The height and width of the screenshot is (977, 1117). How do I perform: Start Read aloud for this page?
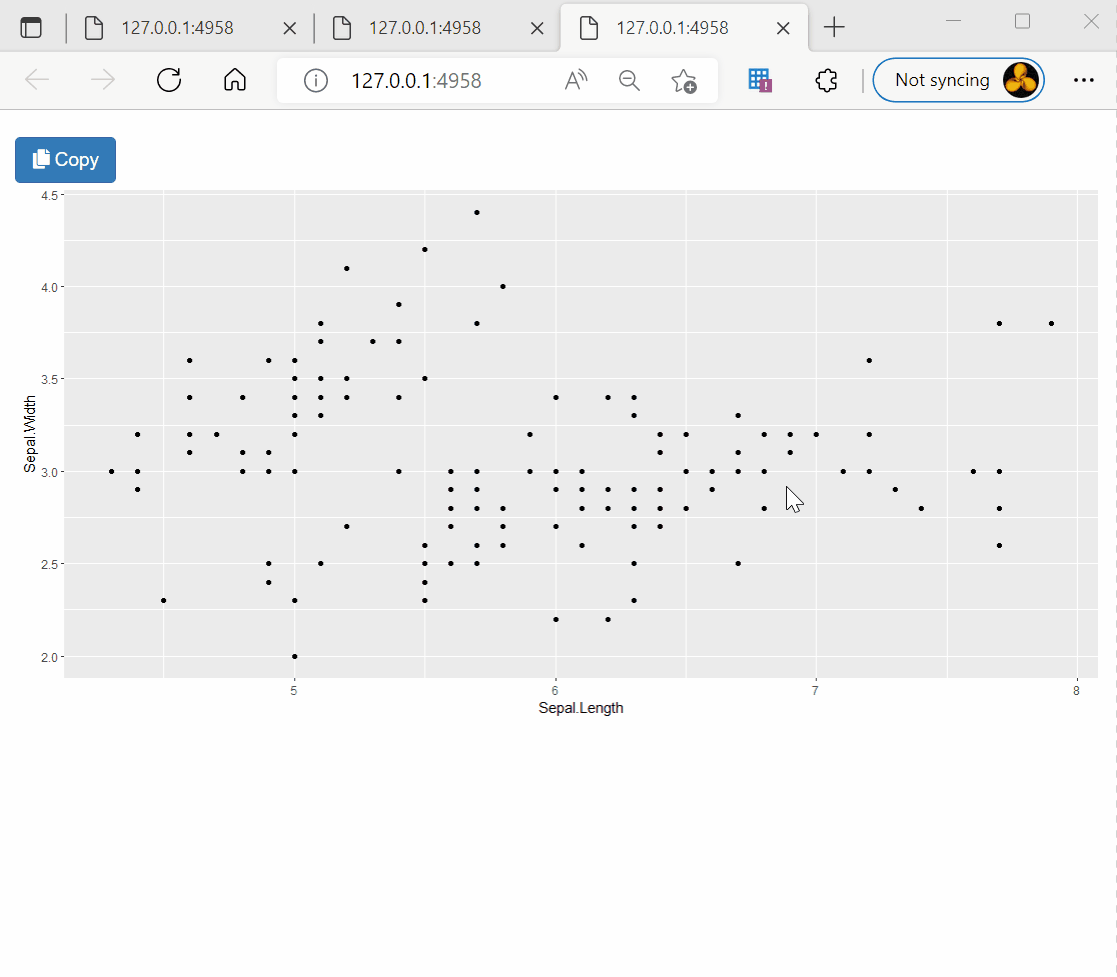[x=575, y=80]
